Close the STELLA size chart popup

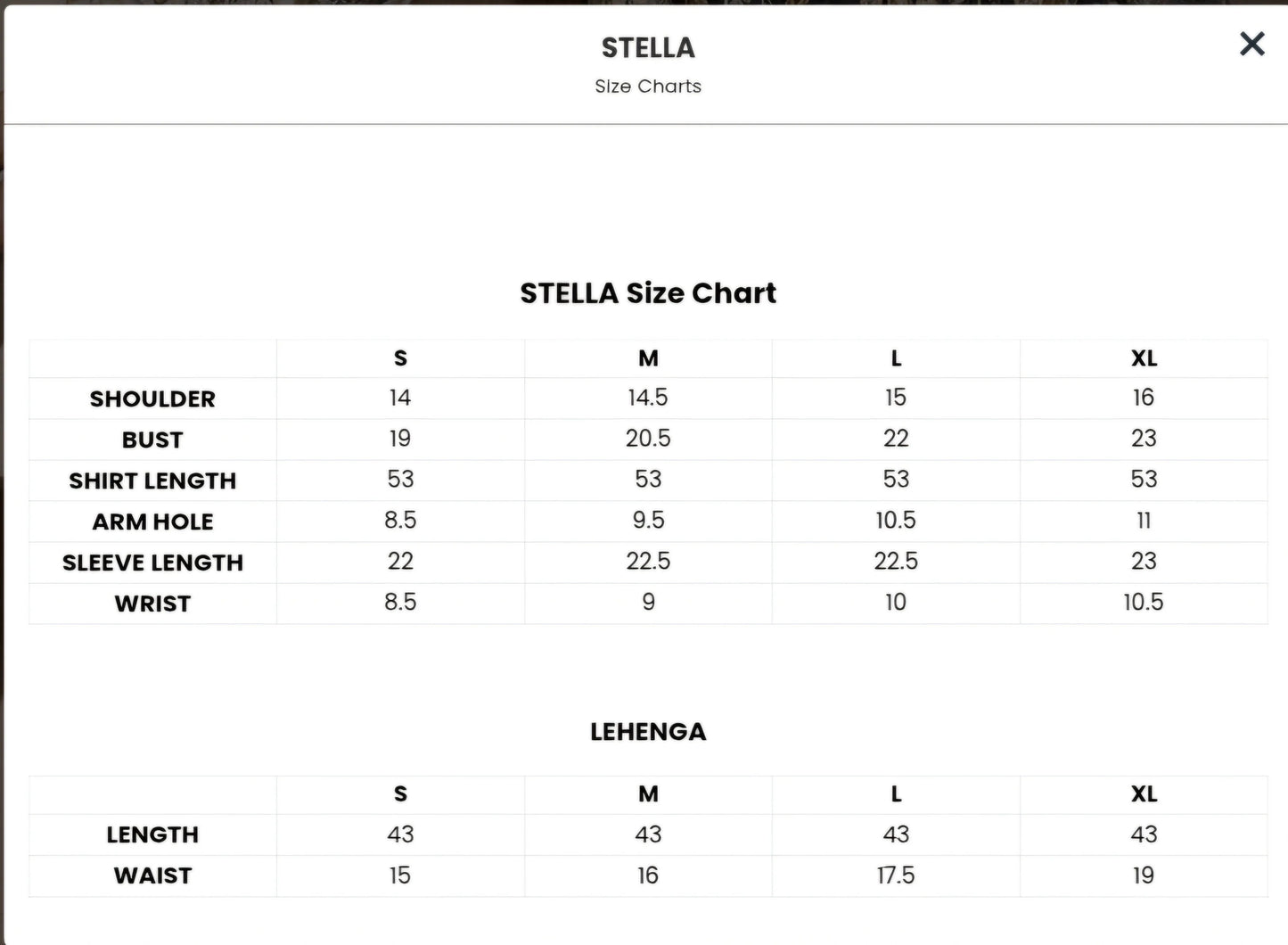click(1251, 44)
